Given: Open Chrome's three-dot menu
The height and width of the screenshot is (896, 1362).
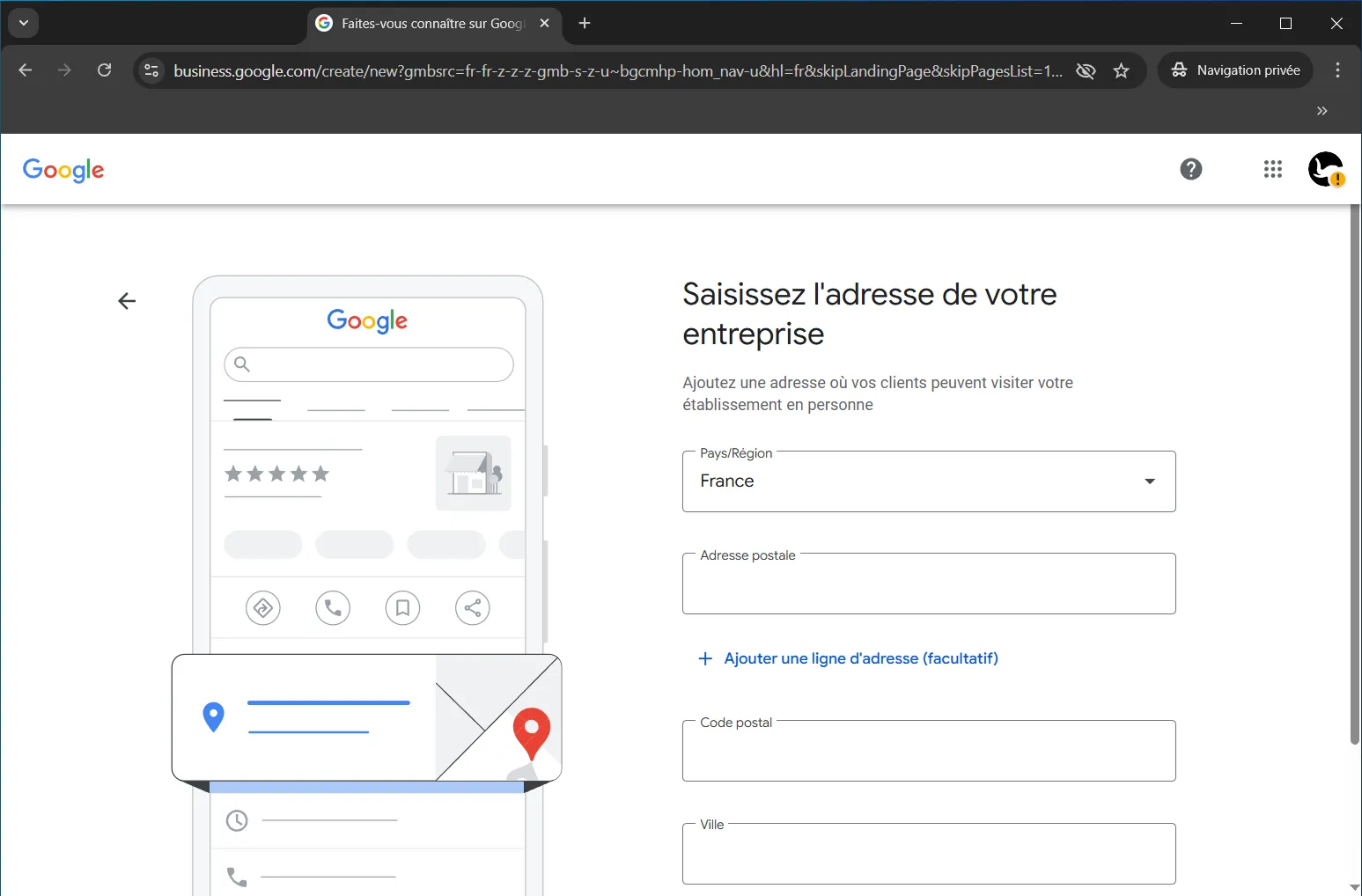Looking at the screenshot, I should coord(1337,70).
